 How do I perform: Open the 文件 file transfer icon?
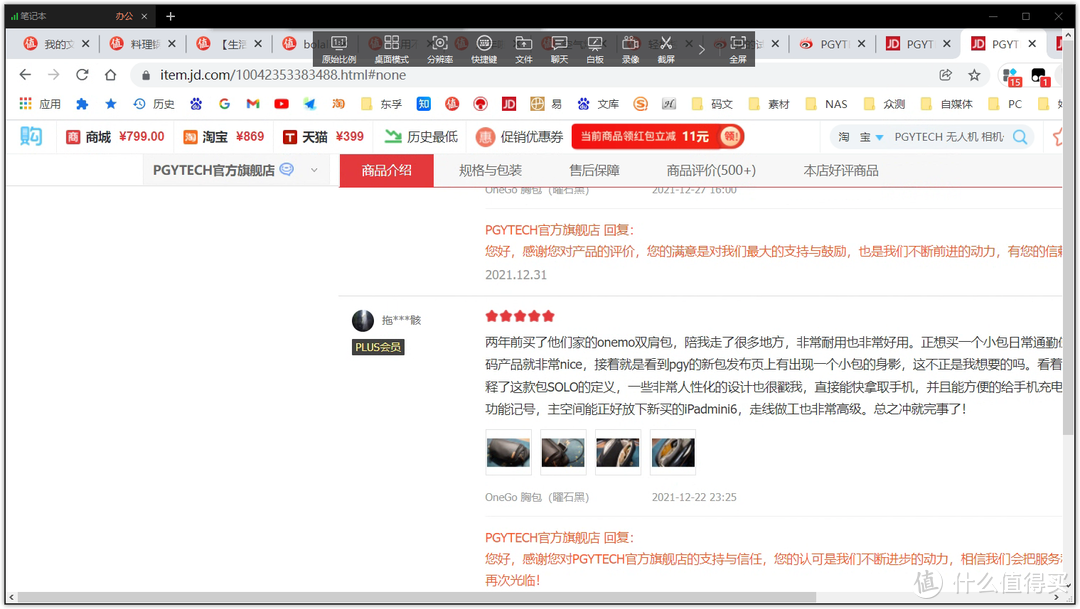click(524, 45)
